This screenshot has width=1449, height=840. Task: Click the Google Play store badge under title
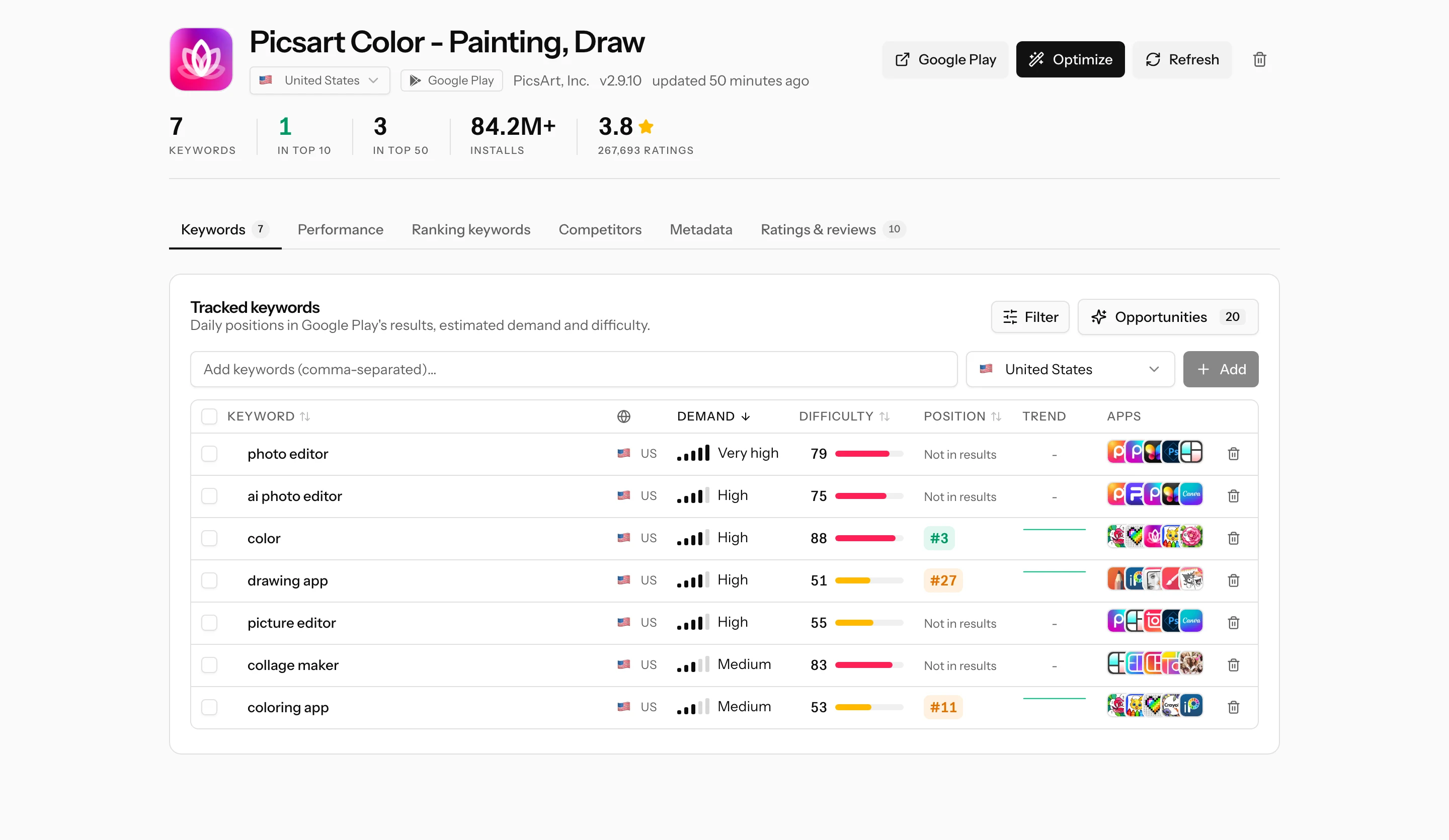pos(451,80)
